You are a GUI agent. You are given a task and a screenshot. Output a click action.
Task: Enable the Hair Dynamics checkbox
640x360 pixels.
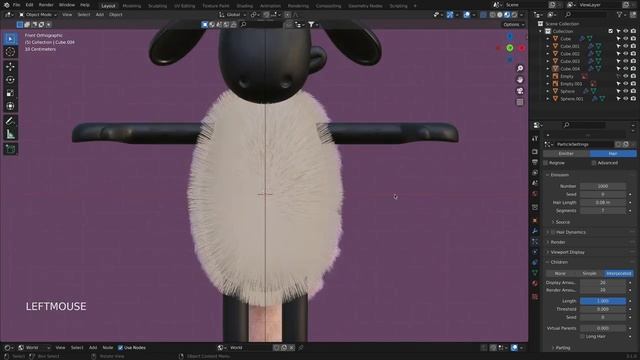tap(553, 232)
